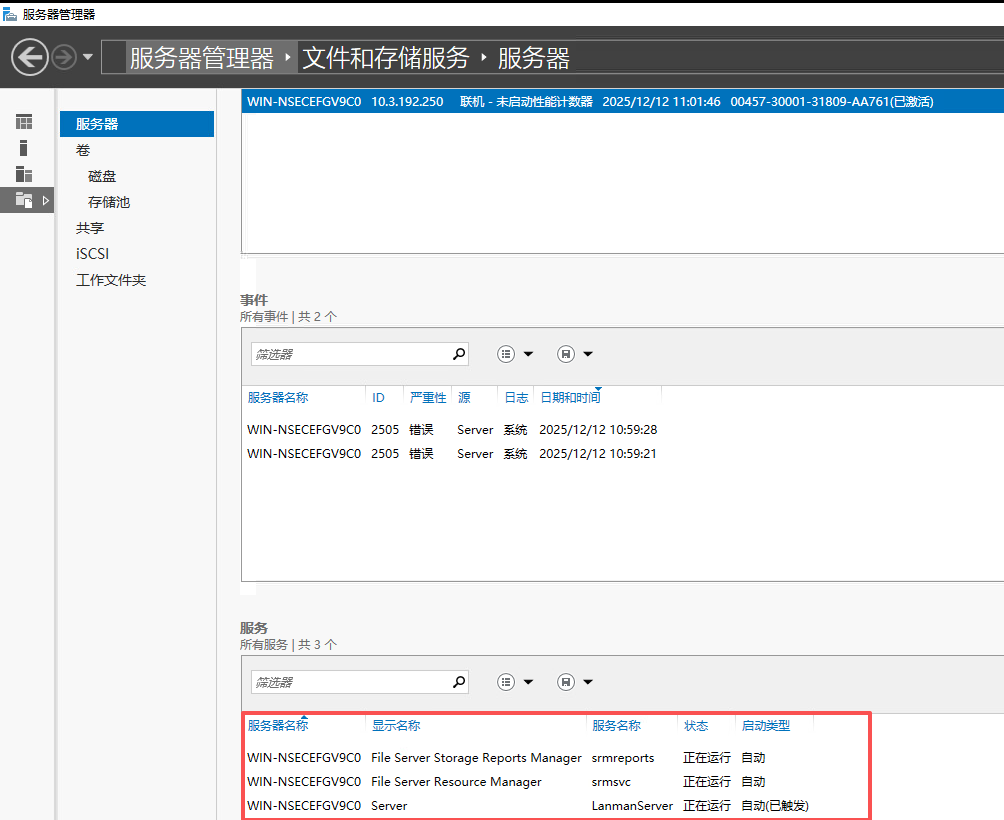1004x820 pixels.
Task: Select 卷 in the navigation pane
Action: (x=83, y=150)
